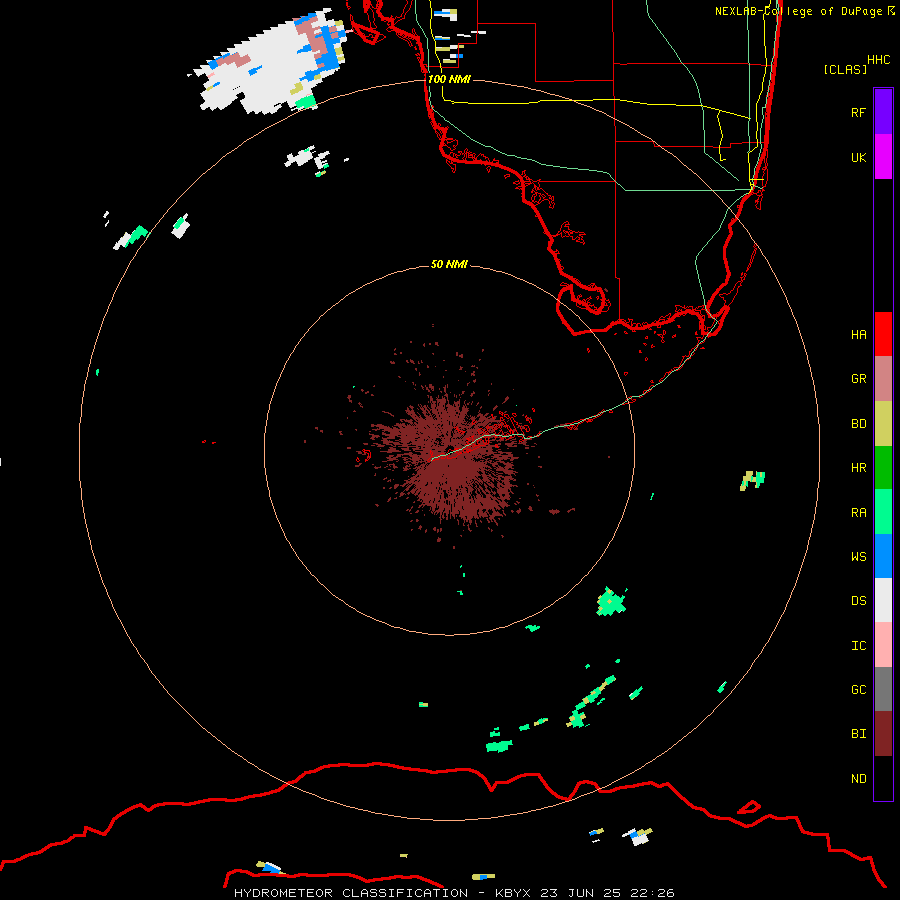
Task: Click the magenta UK legend color swatch
Action: tap(883, 157)
